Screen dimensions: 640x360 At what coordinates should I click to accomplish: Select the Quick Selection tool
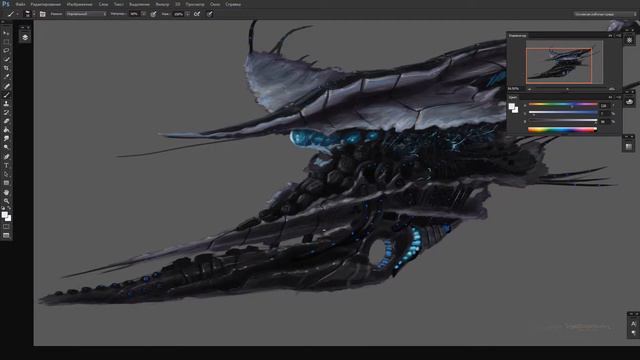[x=6, y=59]
